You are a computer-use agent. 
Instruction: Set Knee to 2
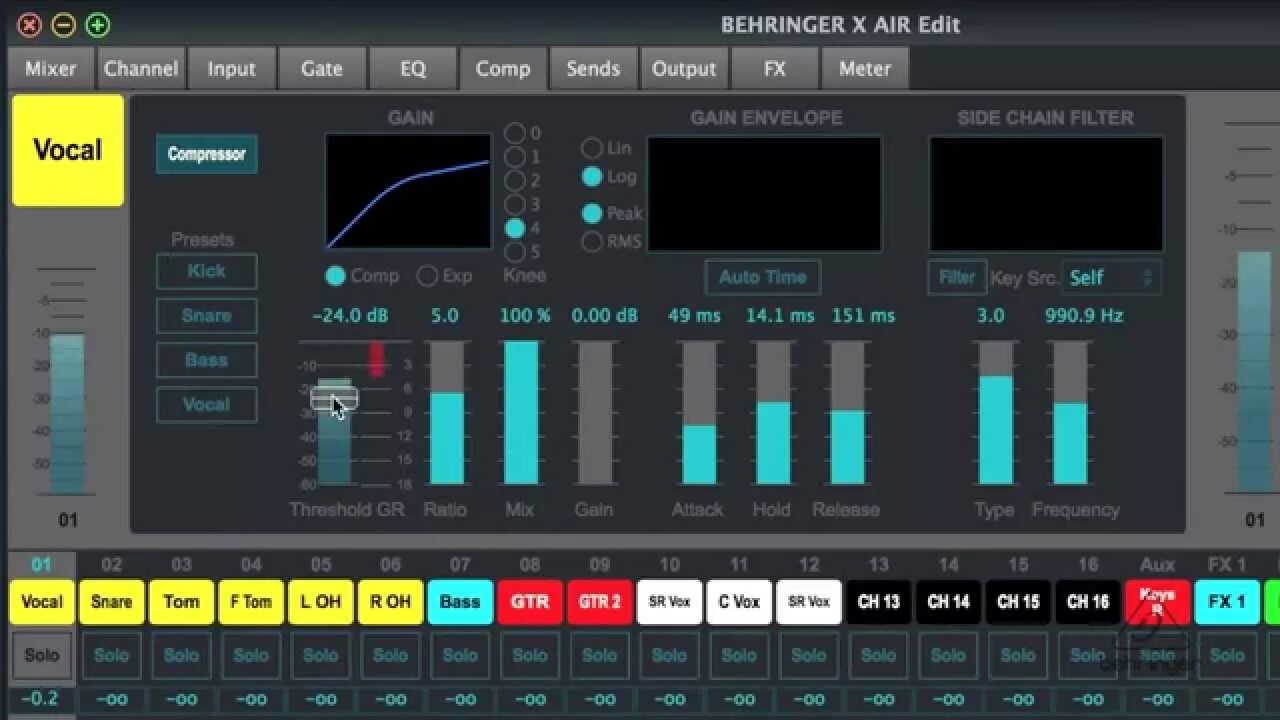tap(515, 181)
